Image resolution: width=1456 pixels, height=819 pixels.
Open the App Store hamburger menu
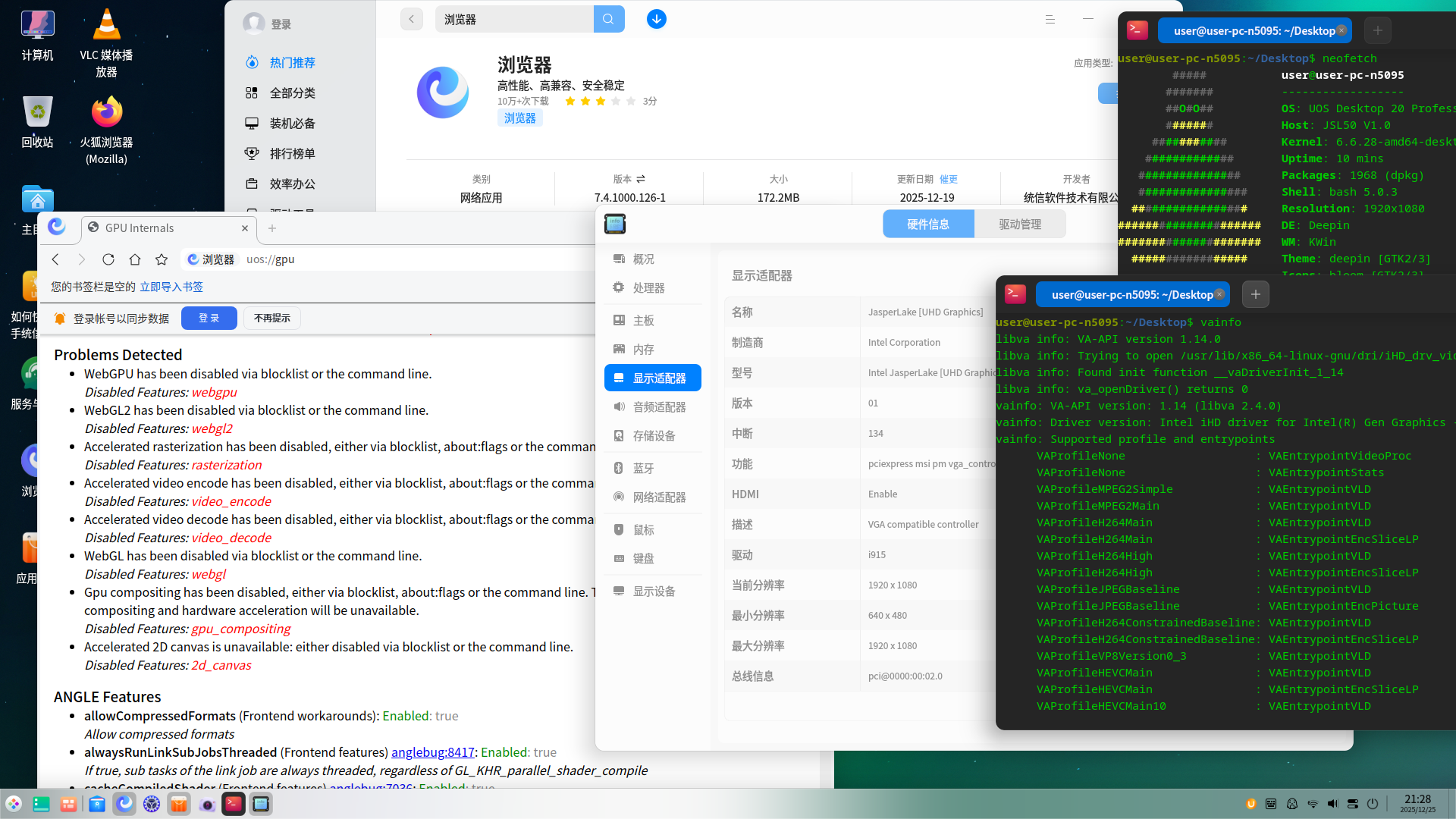click(1050, 19)
